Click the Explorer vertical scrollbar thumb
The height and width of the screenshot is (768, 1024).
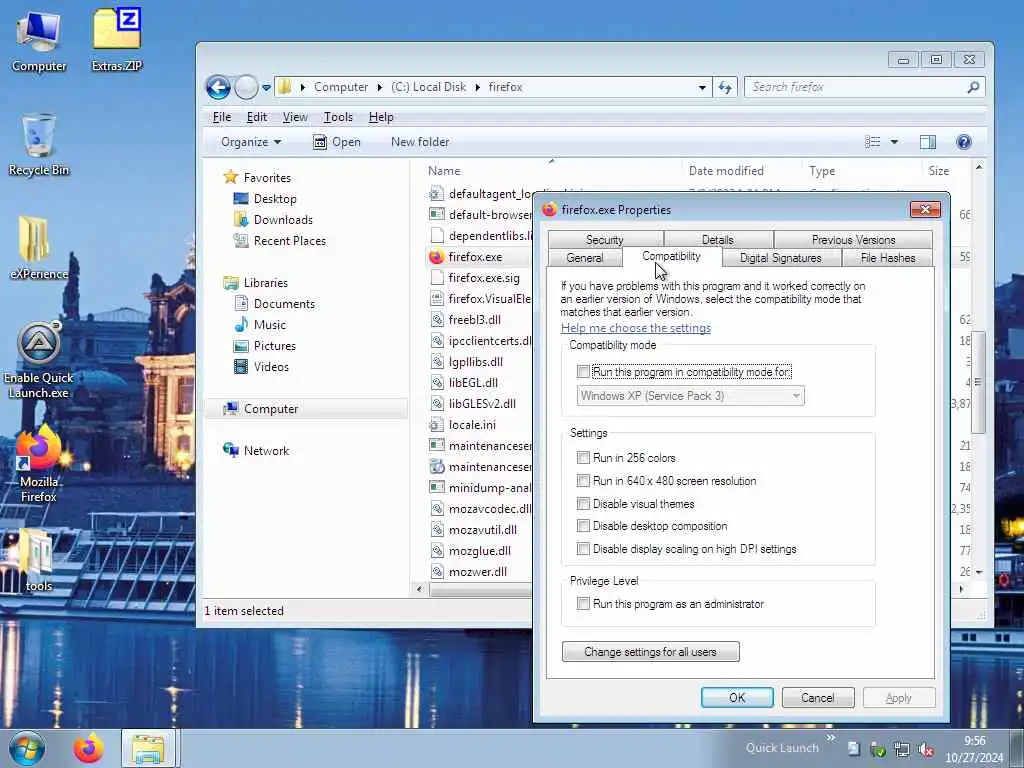point(978,383)
